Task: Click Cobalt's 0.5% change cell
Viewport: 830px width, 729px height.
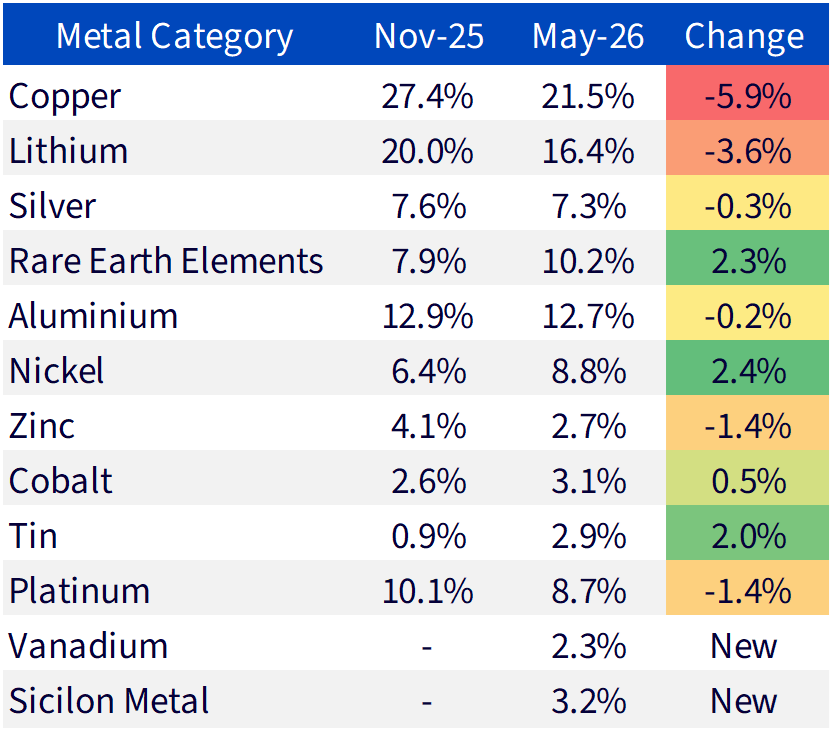Action: (x=747, y=478)
